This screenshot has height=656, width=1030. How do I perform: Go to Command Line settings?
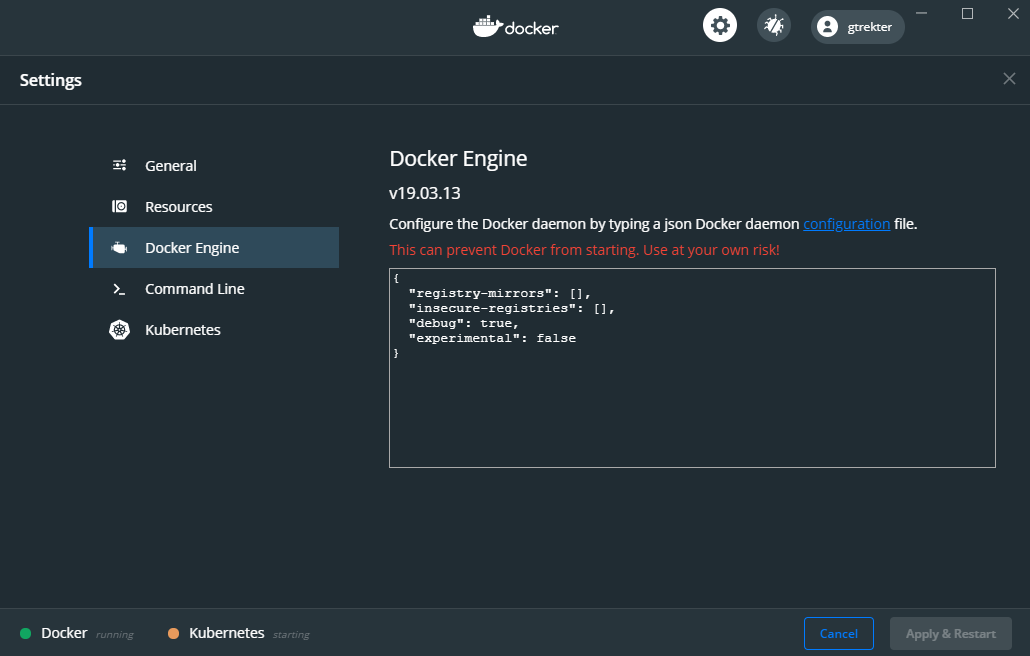195,289
